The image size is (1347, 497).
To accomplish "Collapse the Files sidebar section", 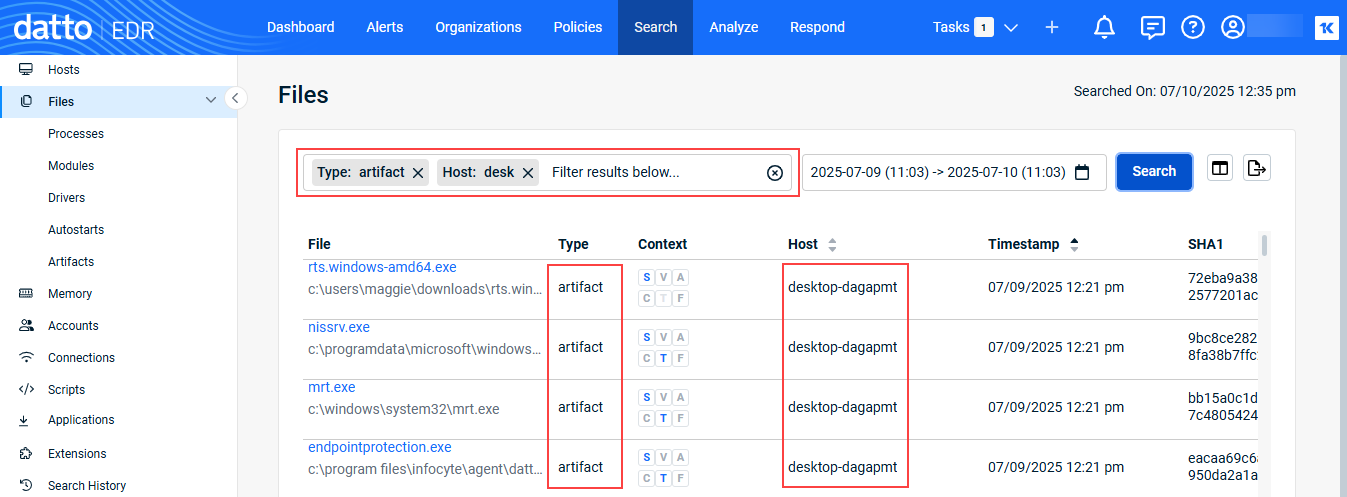I will pyautogui.click(x=210, y=101).
